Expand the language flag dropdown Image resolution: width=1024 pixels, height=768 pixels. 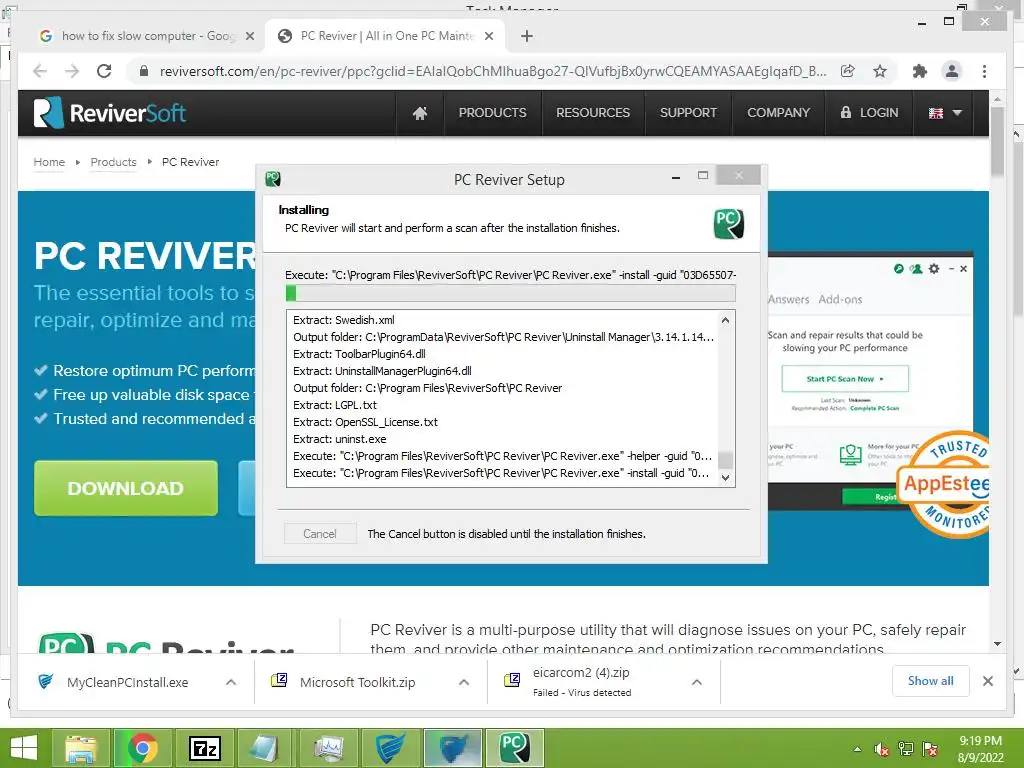coord(945,113)
